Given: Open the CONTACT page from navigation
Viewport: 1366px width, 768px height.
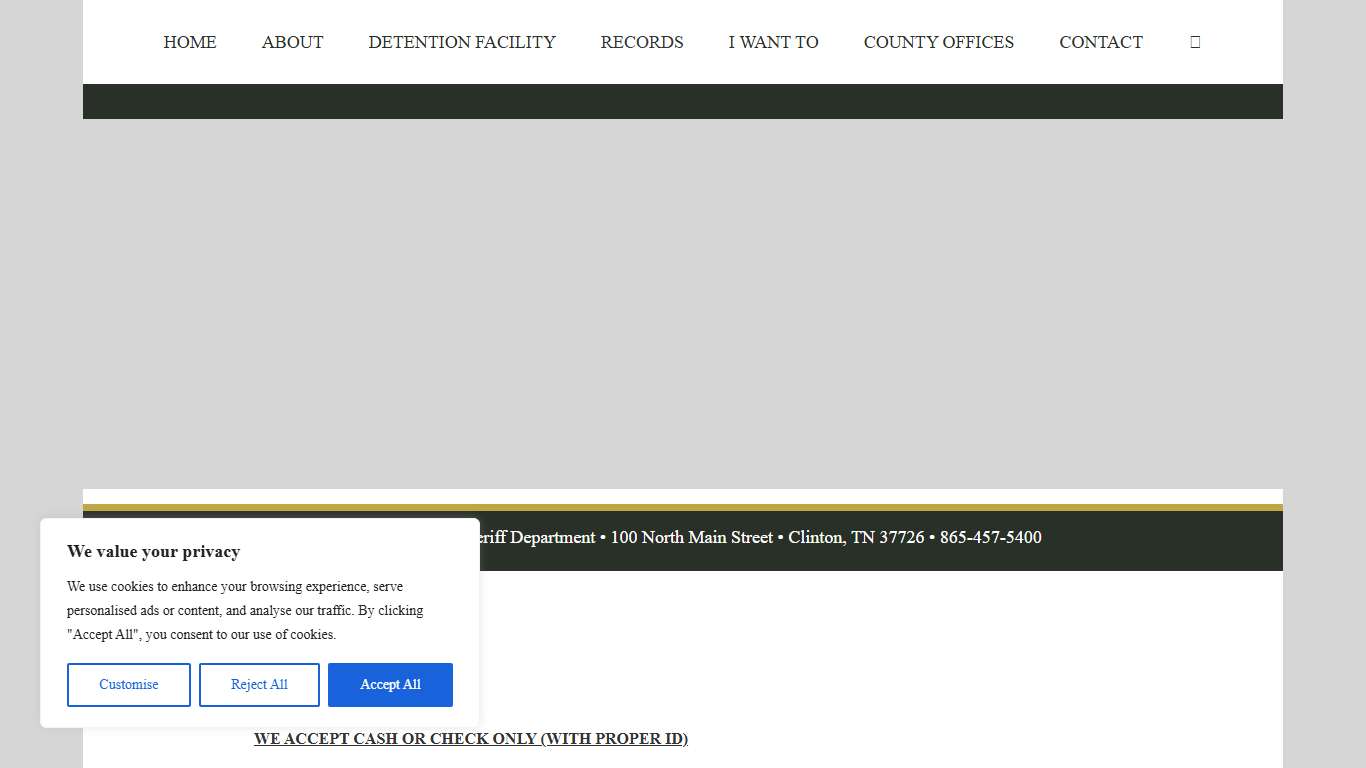Looking at the screenshot, I should tap(1101, 42).
